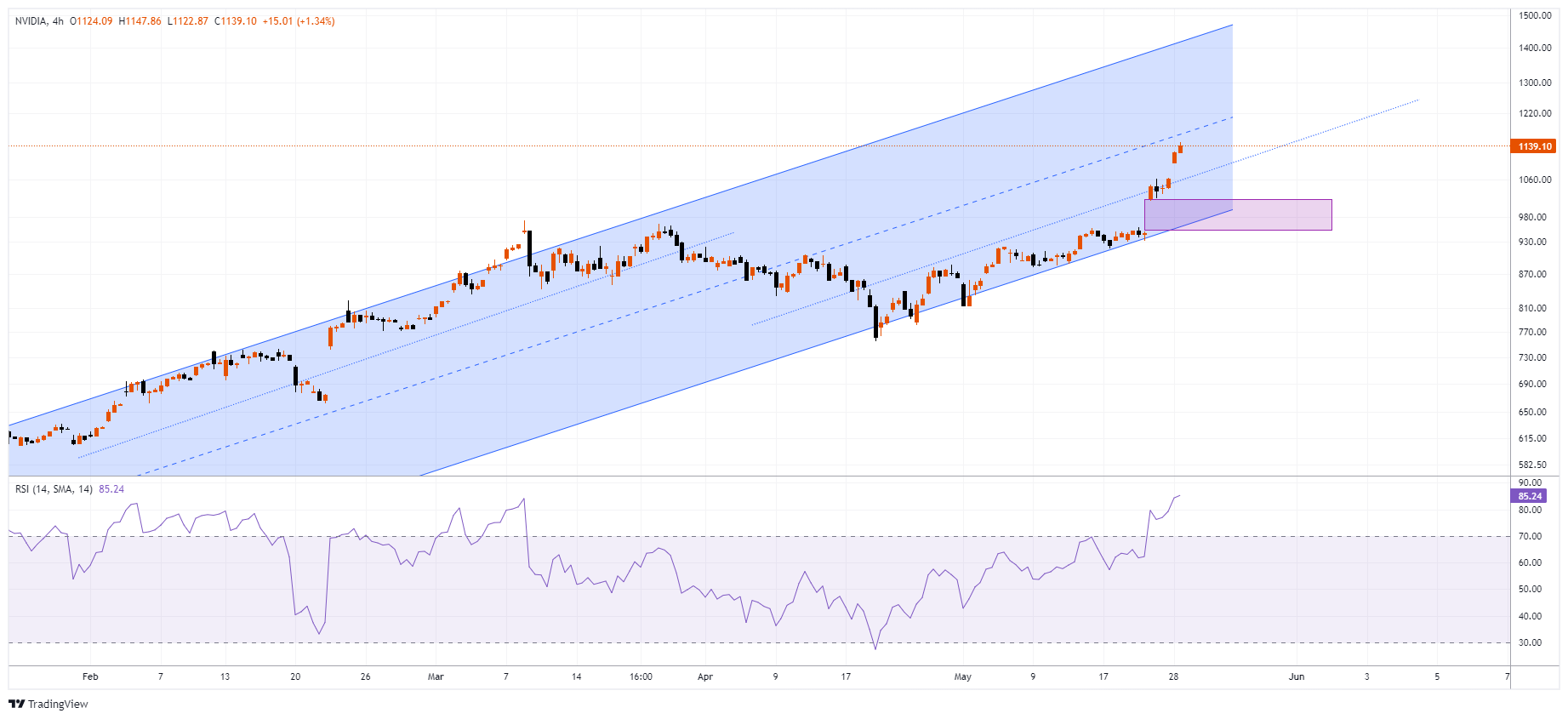Click the 50.00 RSI scale label
The height and width of the screenshot is (719, 1568).
point(1530,589)
